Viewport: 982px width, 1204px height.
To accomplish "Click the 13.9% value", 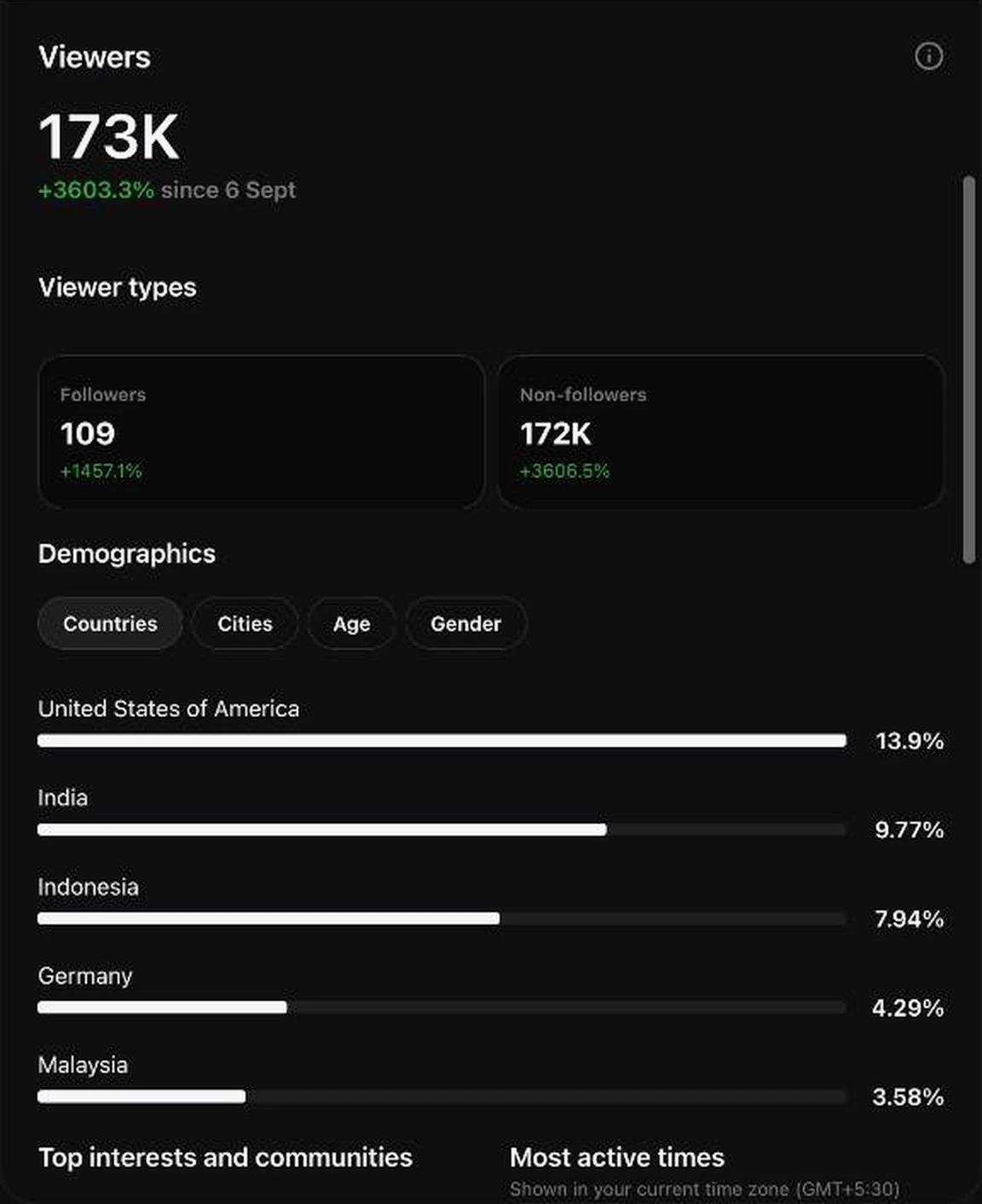I will point(910,741).
